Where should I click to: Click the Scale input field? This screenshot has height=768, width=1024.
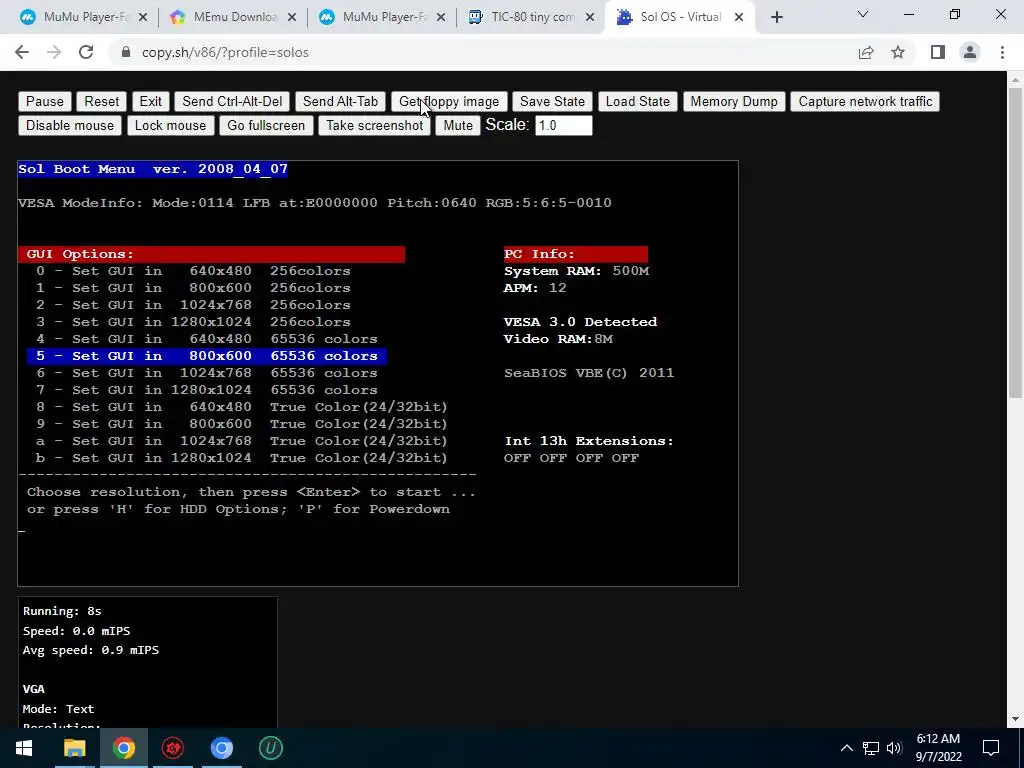(564, 125)
